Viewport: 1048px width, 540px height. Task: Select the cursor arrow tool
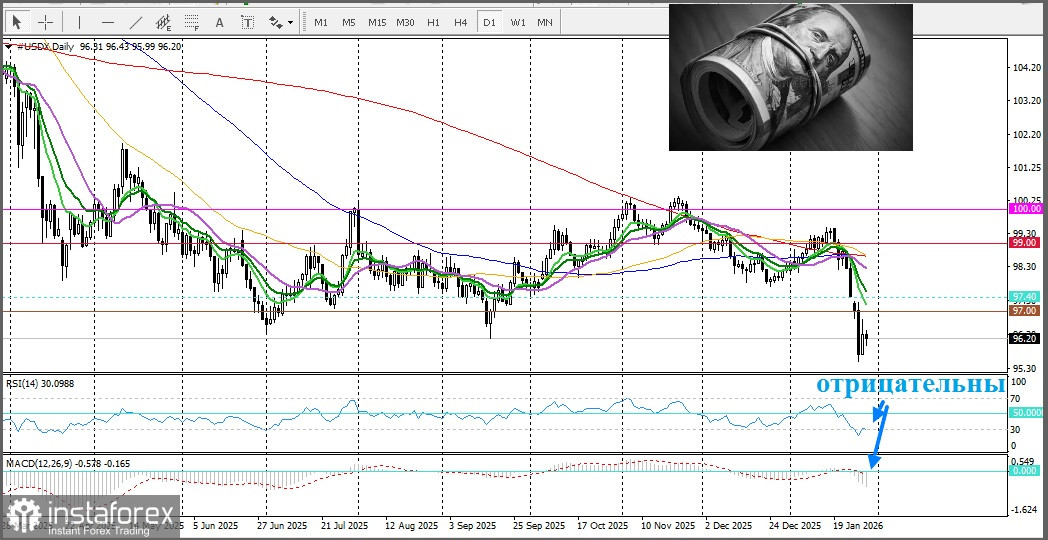(x=18, y=22)
